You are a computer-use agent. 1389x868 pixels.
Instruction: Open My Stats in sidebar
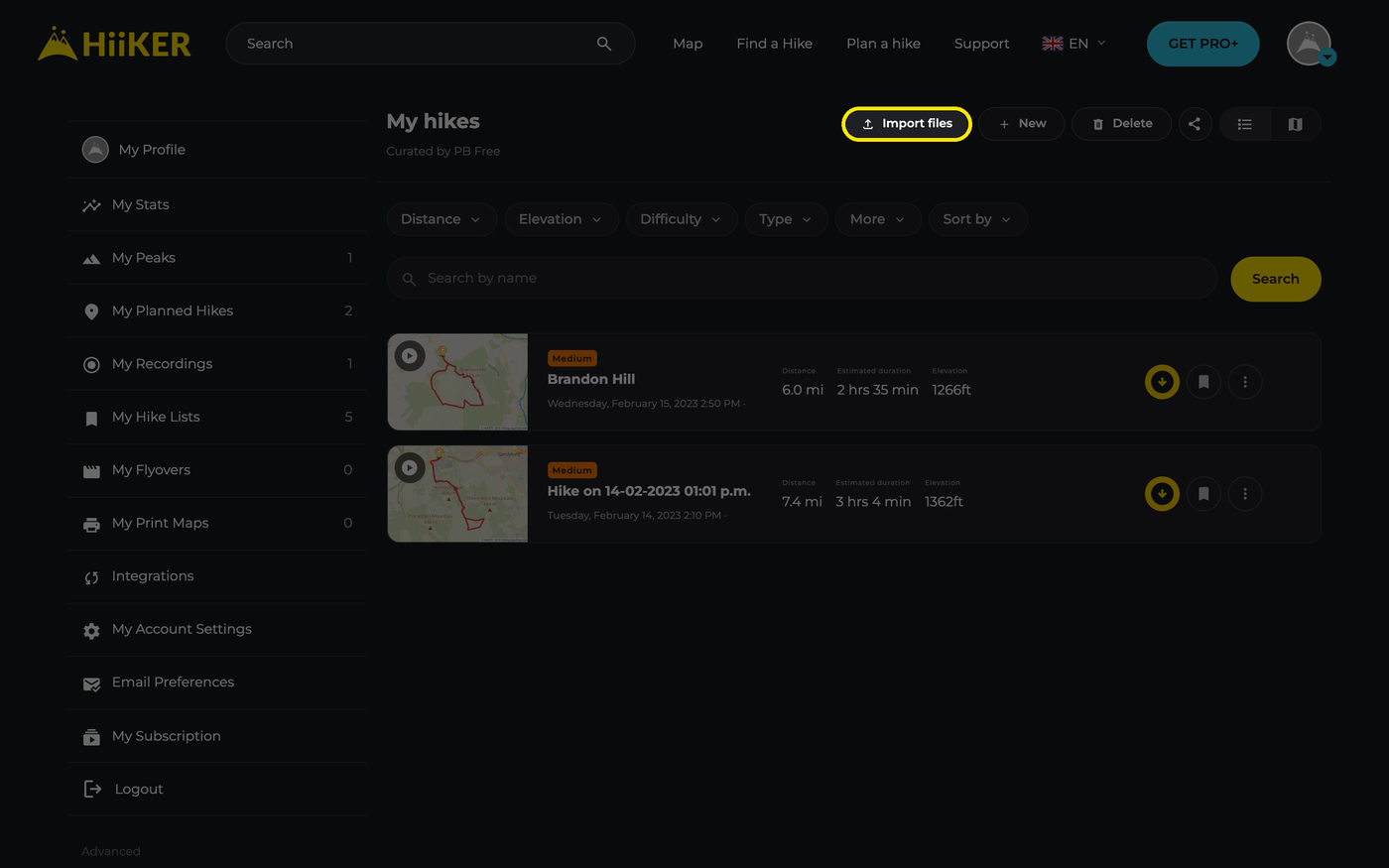click(217, 204)
